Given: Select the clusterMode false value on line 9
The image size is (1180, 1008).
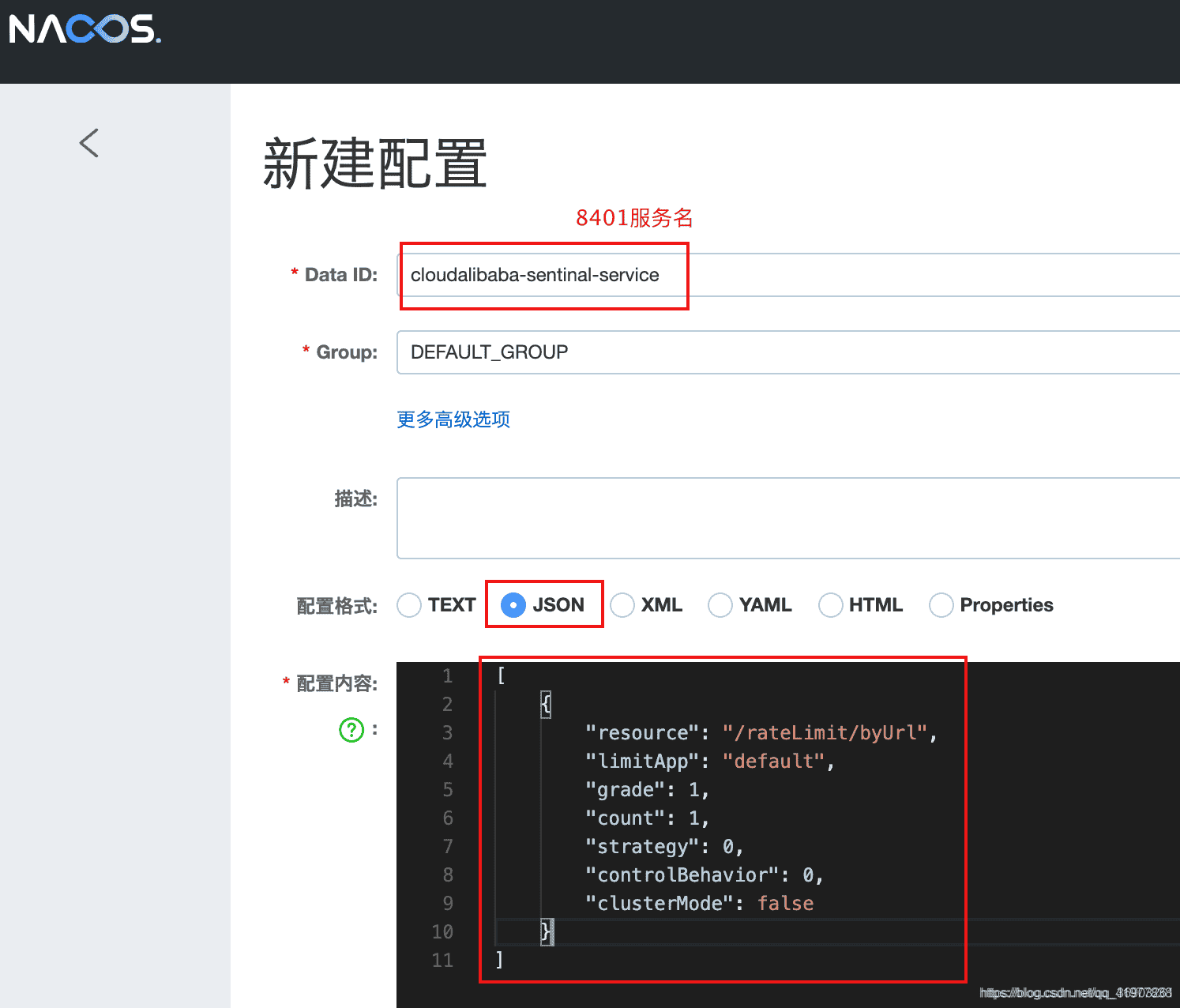Looking at the screenshot, I should [785, 903].
